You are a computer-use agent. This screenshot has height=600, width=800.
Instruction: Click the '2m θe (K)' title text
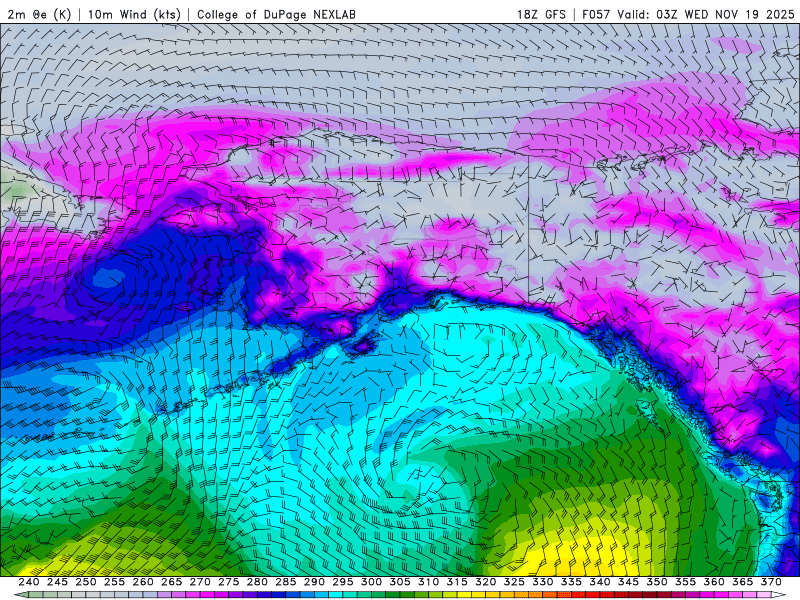pyautogui.click(x=39, y=14)
